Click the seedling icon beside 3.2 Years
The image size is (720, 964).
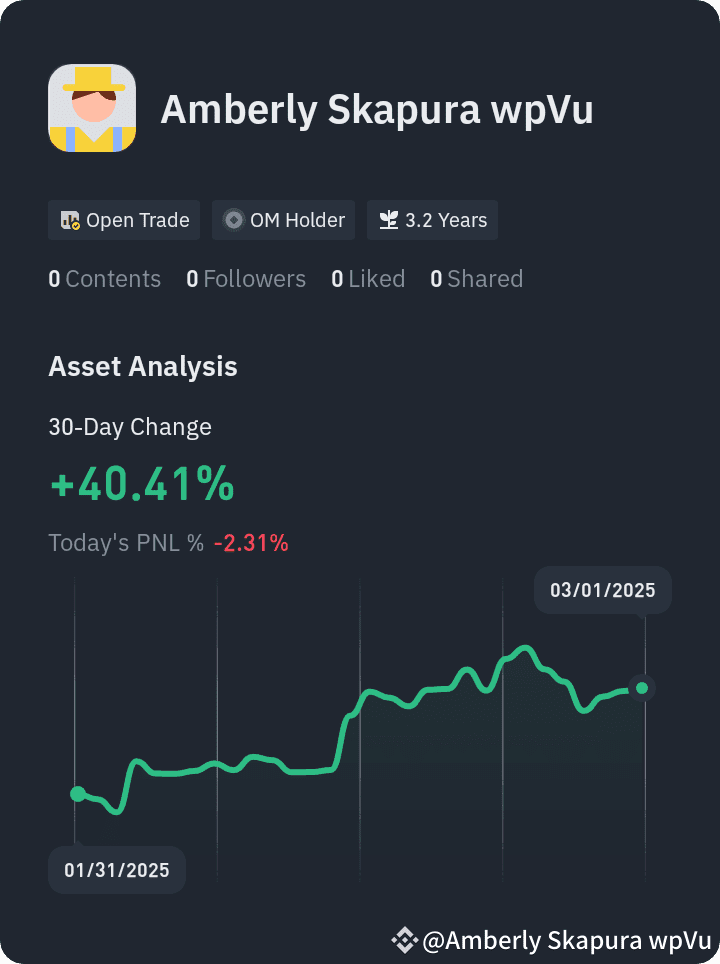(389, 220)
